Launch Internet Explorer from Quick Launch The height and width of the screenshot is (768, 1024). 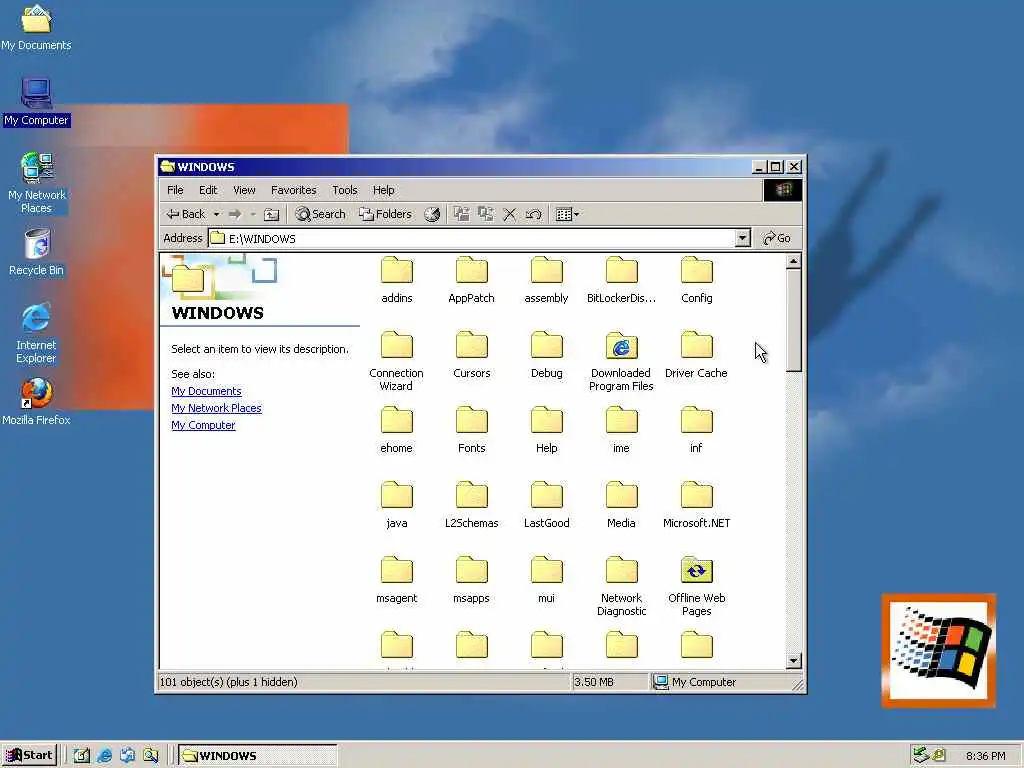tap(104, 756)
